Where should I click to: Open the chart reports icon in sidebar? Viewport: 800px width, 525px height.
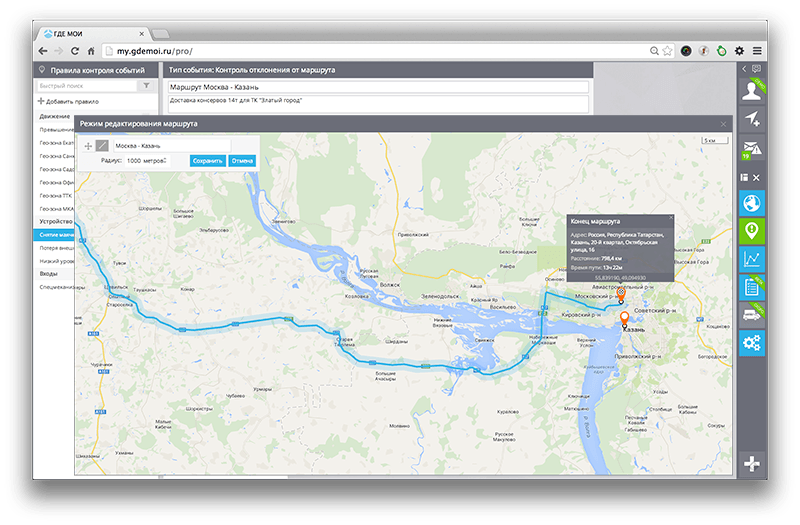[752, 259]
